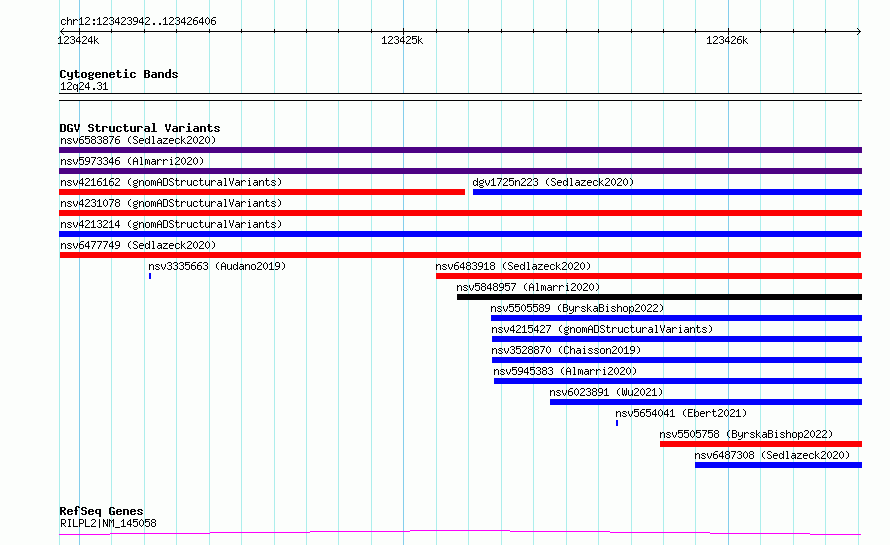The width and height of the screenshot is (890, 545).
Task: Click the tiny blue marker under nsv5654041
Action: point(617,423)
